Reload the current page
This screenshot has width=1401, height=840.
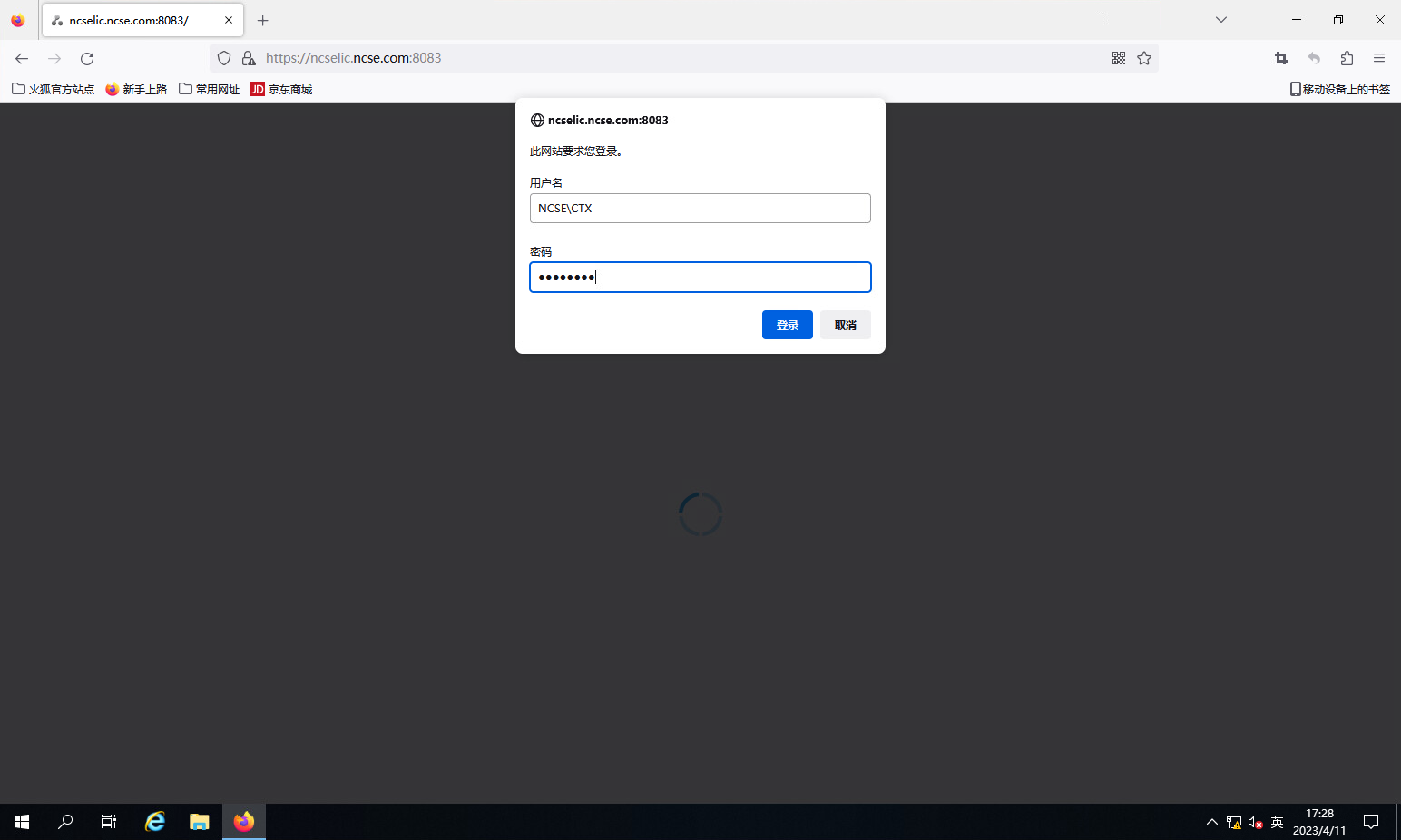[87, 58]
